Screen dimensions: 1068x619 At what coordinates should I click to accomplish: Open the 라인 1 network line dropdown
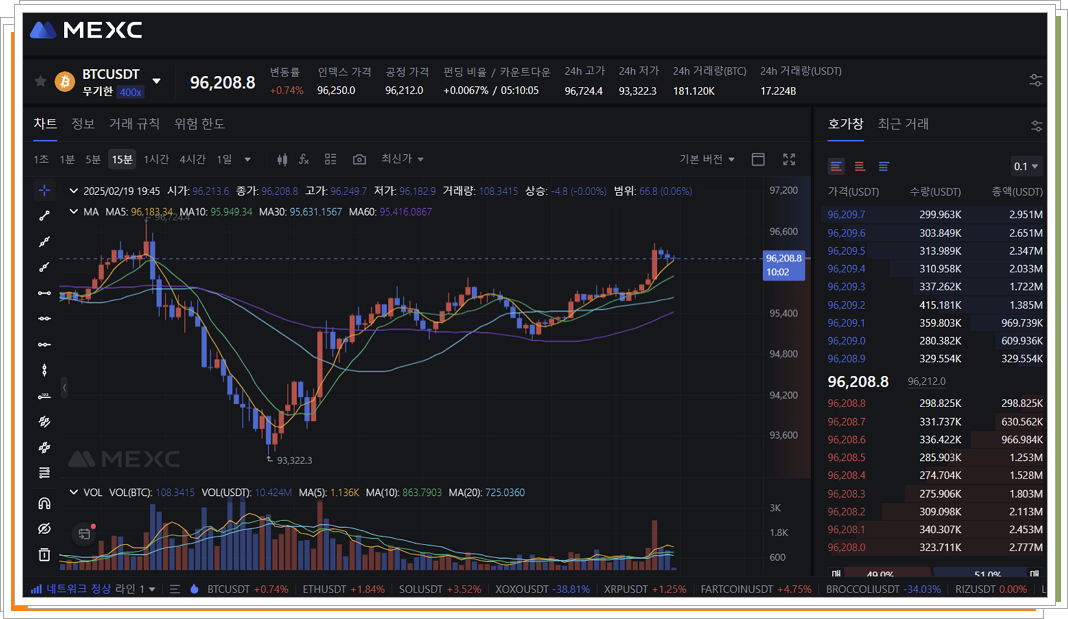pyautogui.click(x=136, y=589)
